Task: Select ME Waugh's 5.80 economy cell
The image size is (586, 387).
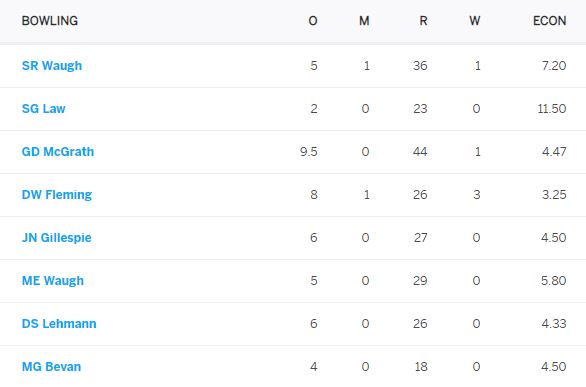Action: (x=553, y=281)
